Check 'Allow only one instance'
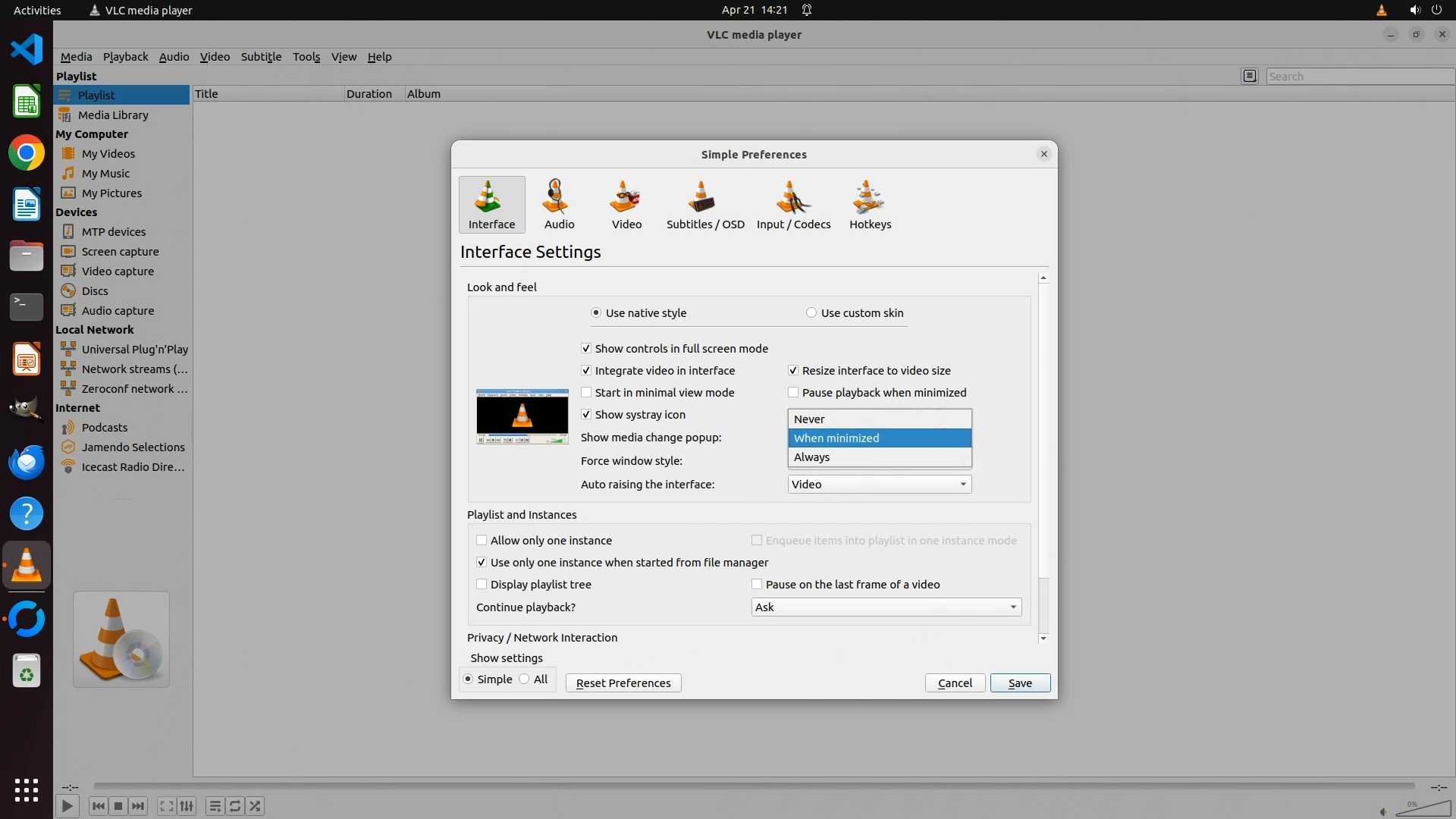 [x=482, y=541]
